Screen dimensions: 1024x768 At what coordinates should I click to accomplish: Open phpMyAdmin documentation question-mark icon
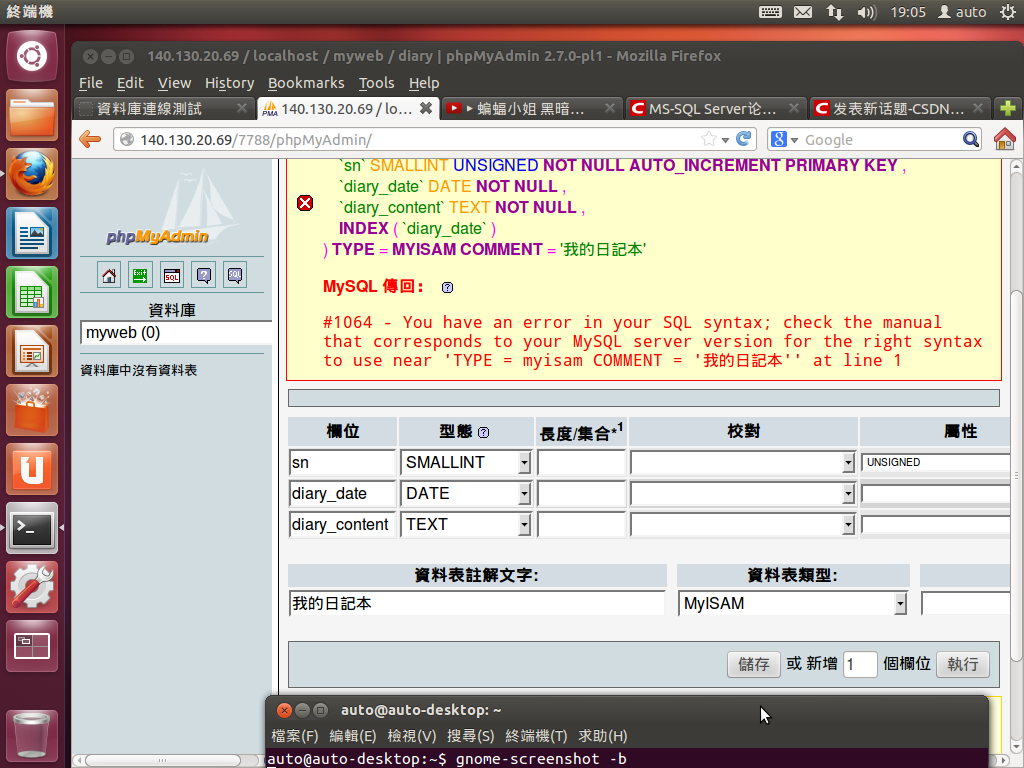click(203, 274)
